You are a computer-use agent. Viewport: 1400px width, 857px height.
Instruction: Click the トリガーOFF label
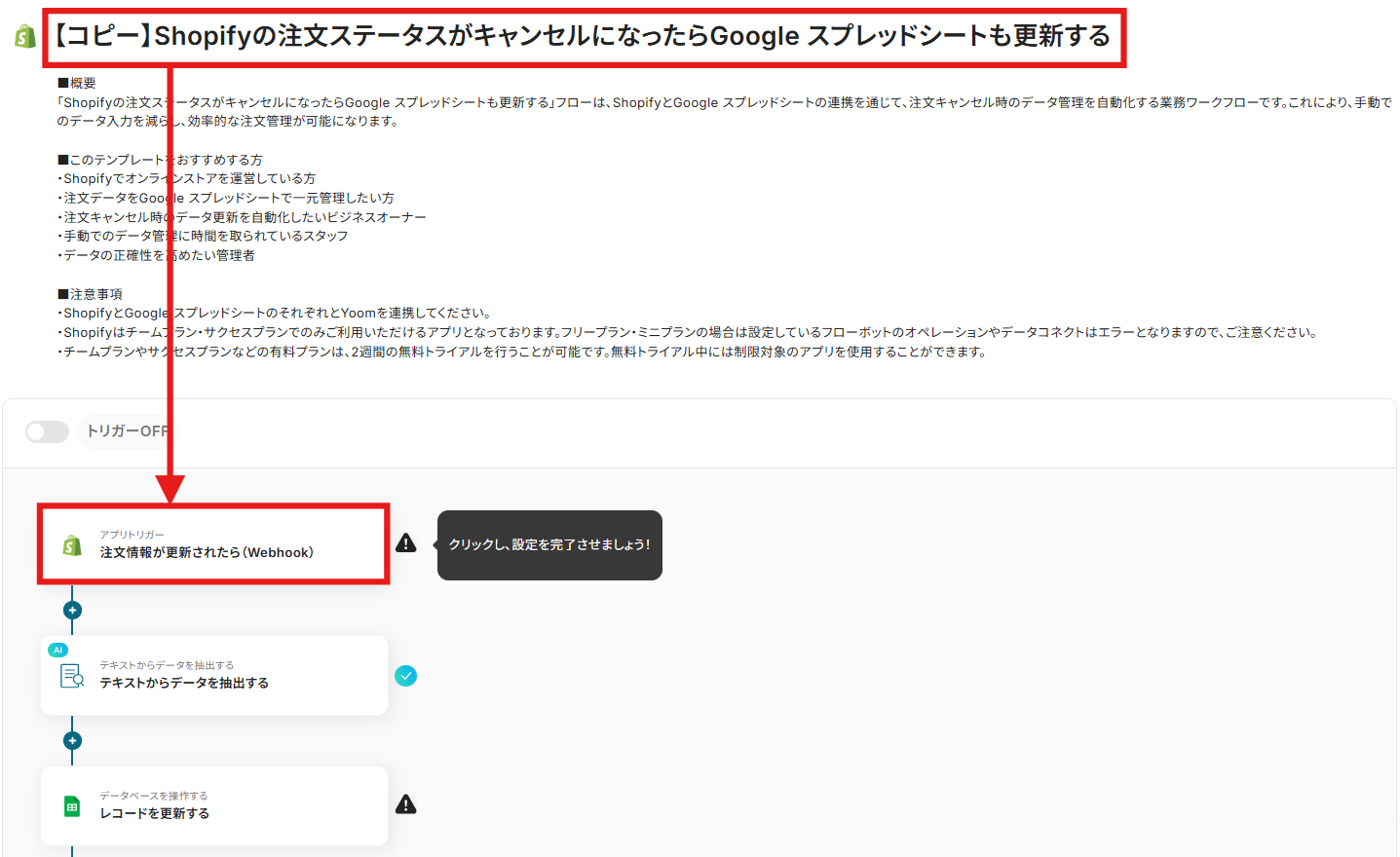tap(128, 431)
